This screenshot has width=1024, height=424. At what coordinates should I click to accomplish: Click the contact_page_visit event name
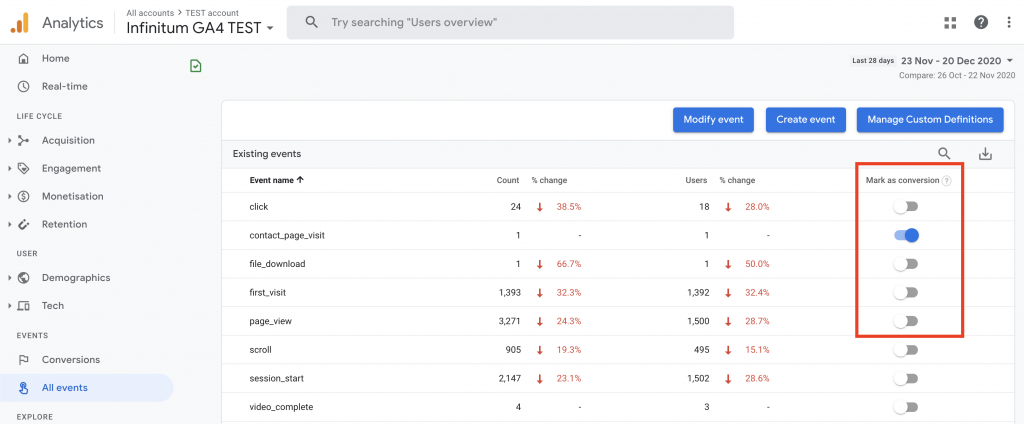tap(287, 235)
